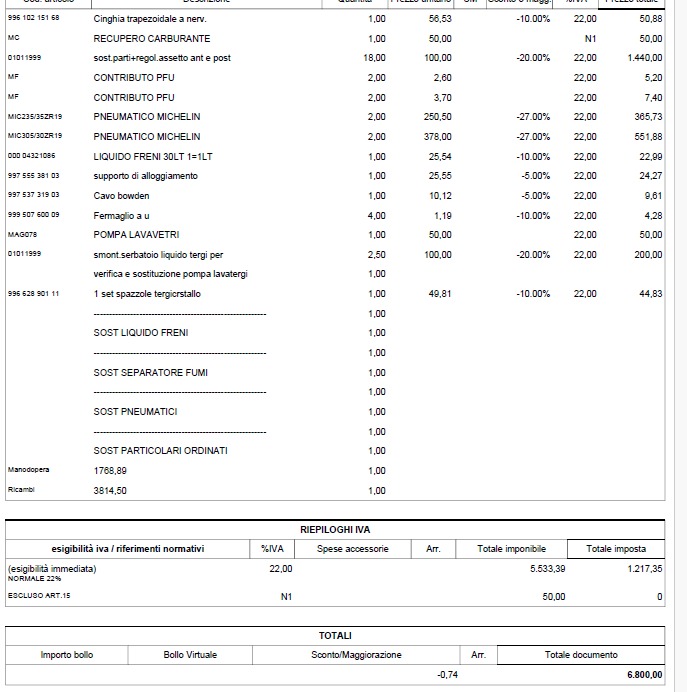The image size is (687, 692).
Task: Click the 'Cinghia trapezoidale a nerv.' description
Action: pos(151,18)
